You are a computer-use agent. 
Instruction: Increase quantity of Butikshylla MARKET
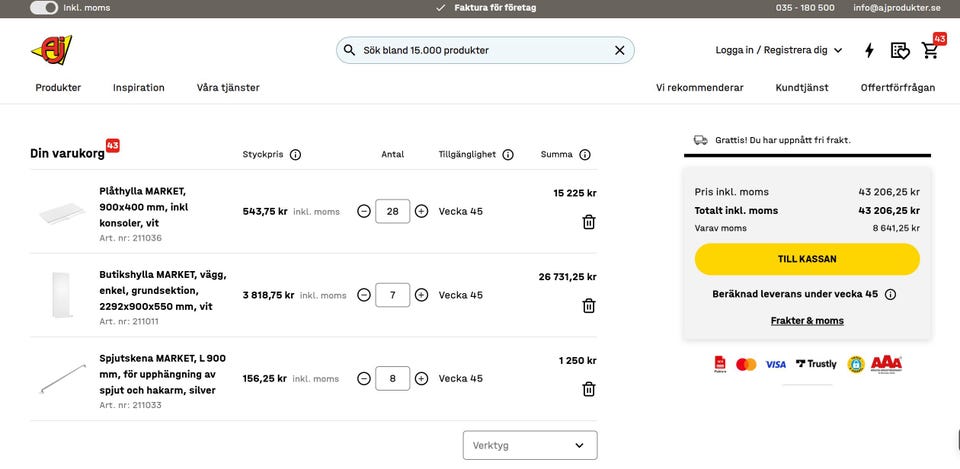421,295
